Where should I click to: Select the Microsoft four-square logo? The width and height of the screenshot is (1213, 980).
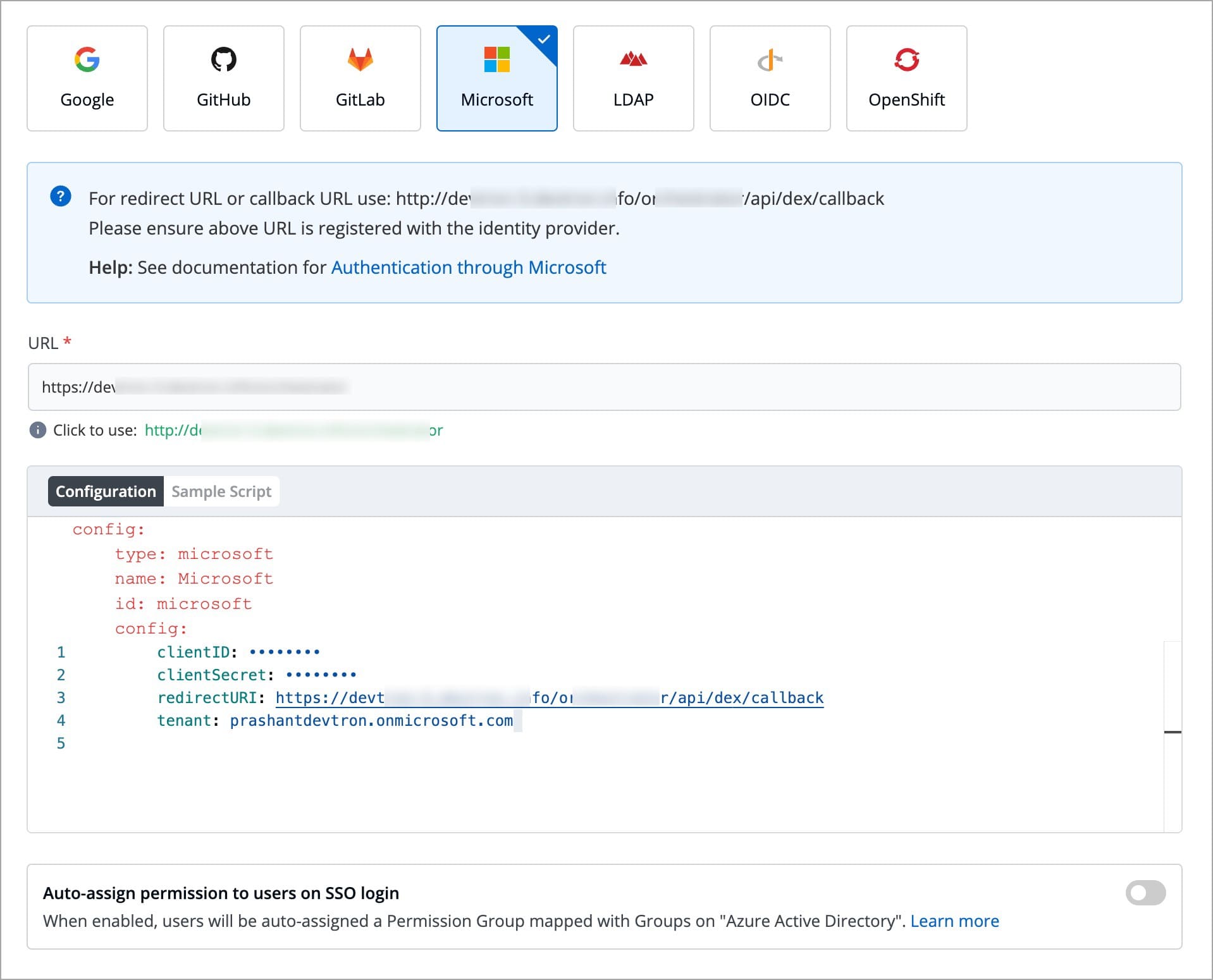pos(496,59)
